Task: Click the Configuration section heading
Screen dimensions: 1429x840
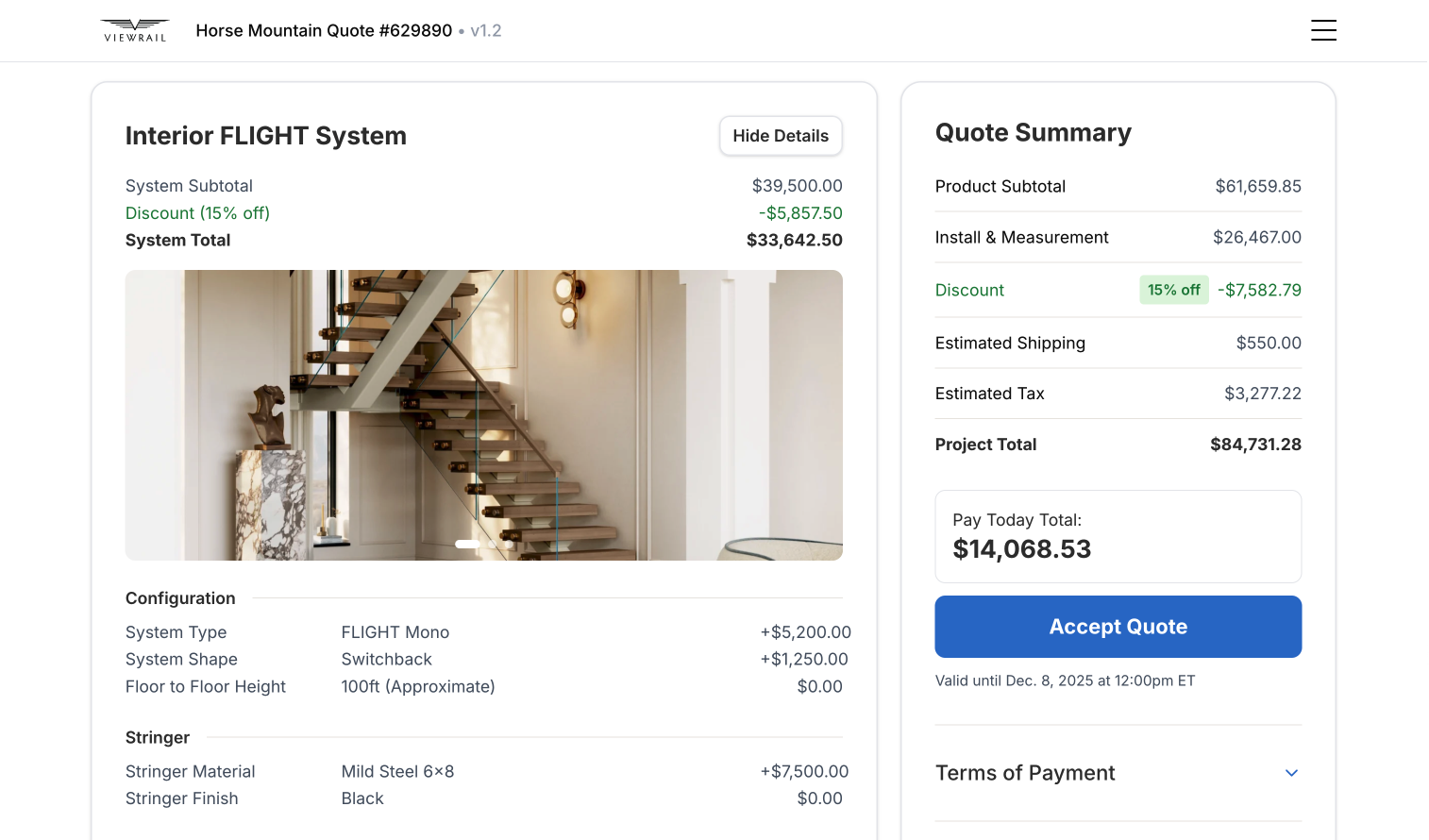Action: point(180,598)
